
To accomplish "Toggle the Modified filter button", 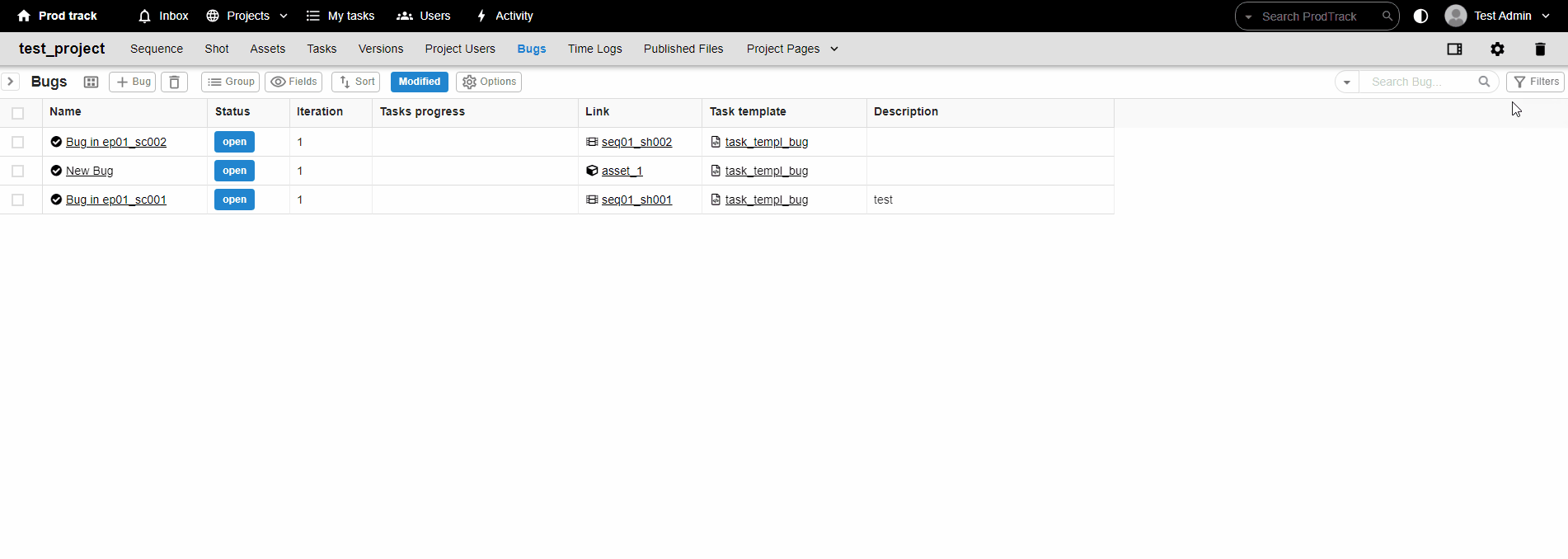I will 420,82.
